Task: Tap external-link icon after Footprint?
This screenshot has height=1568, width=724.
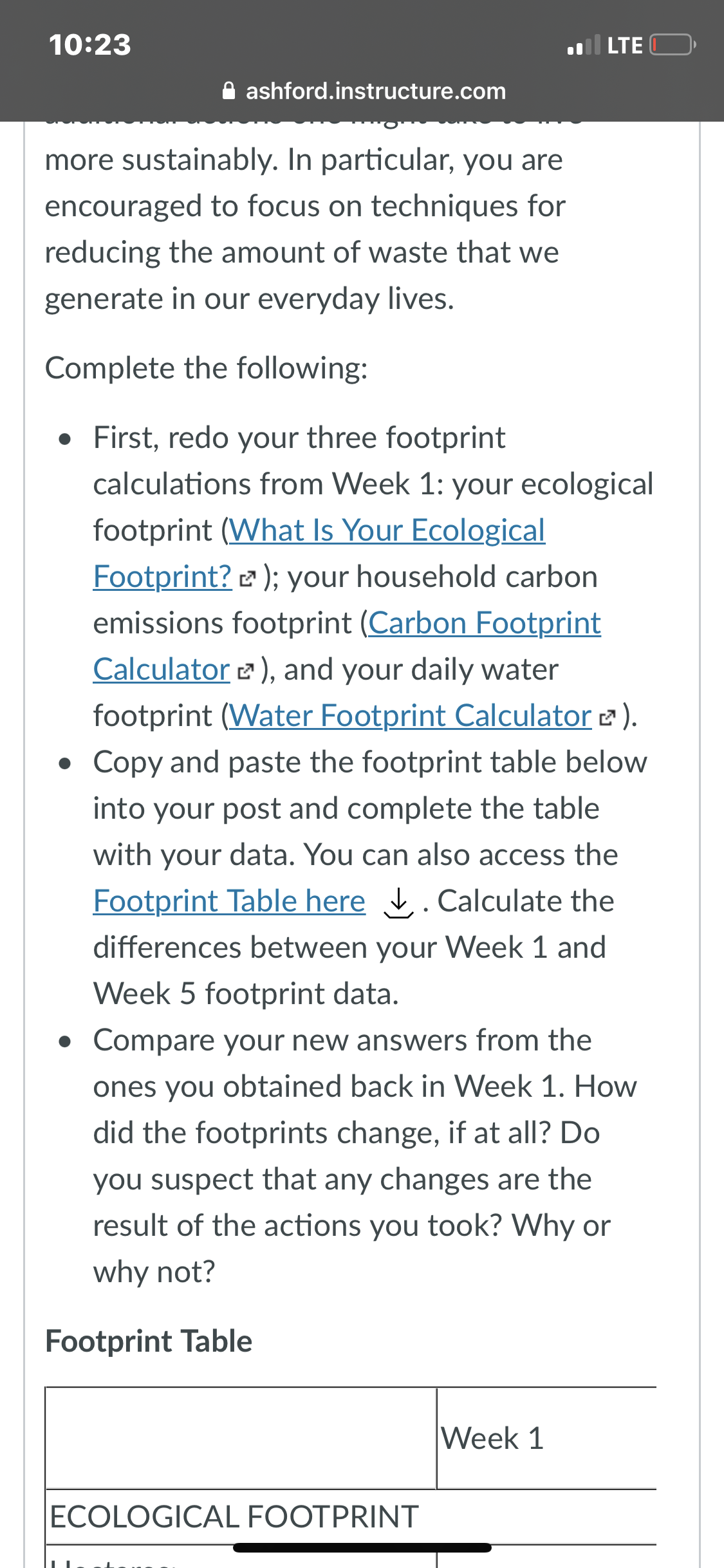Action: [248, 579]
